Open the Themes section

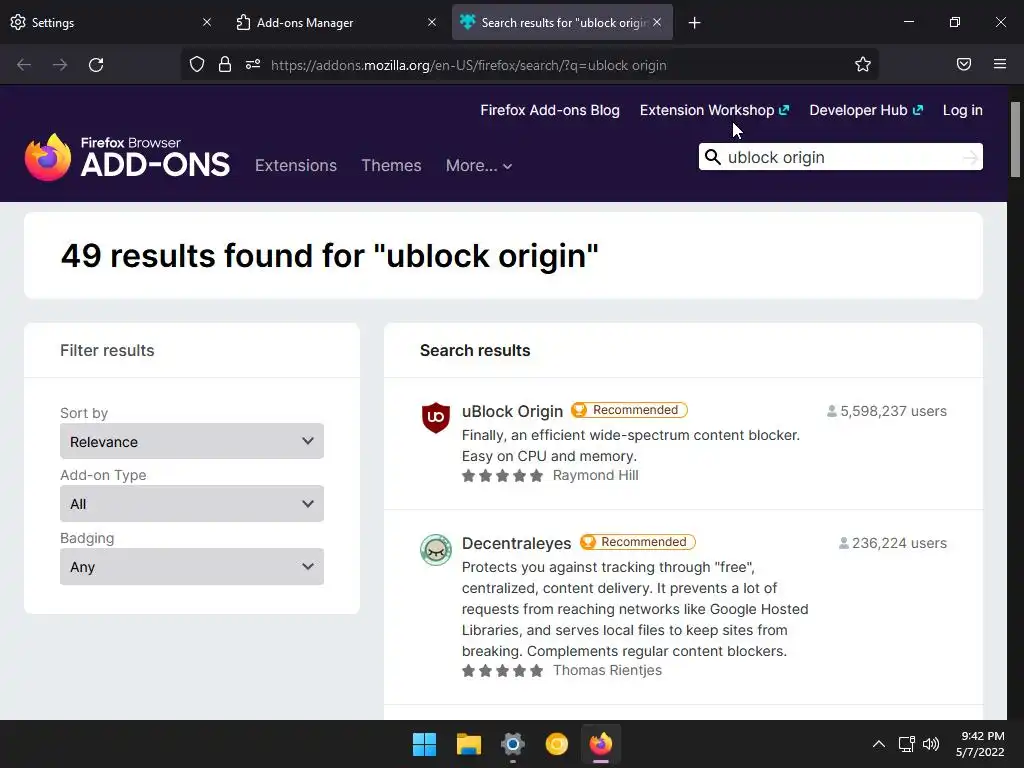(x=391, y=165)
